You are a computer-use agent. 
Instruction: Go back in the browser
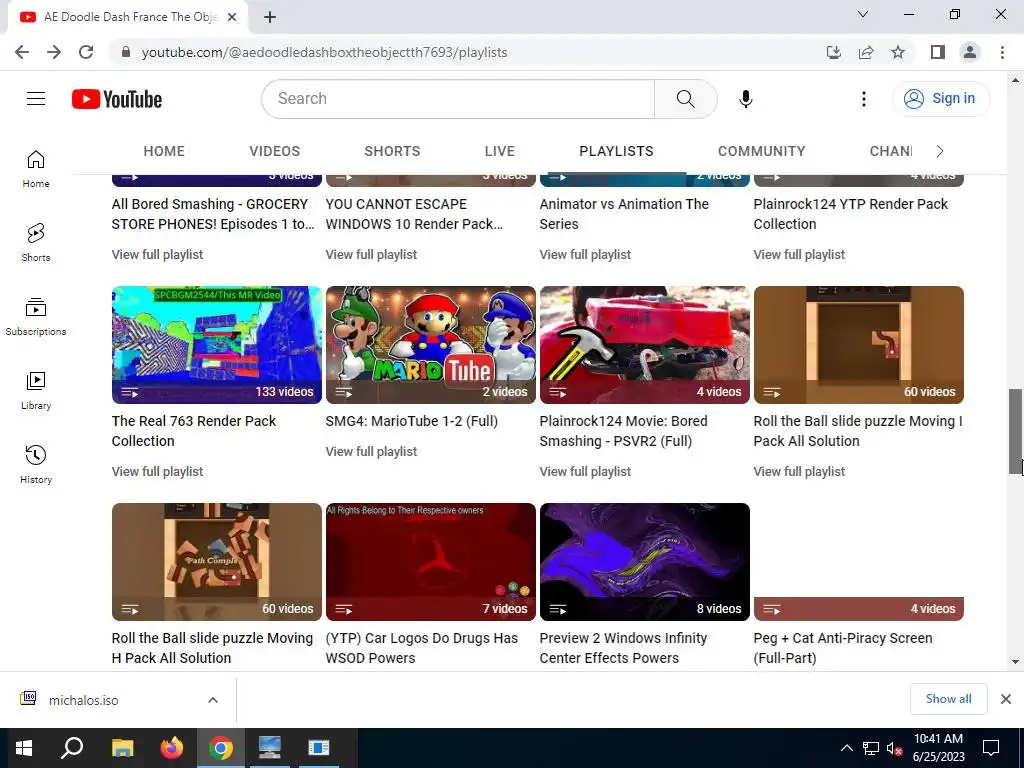[22, 52]
